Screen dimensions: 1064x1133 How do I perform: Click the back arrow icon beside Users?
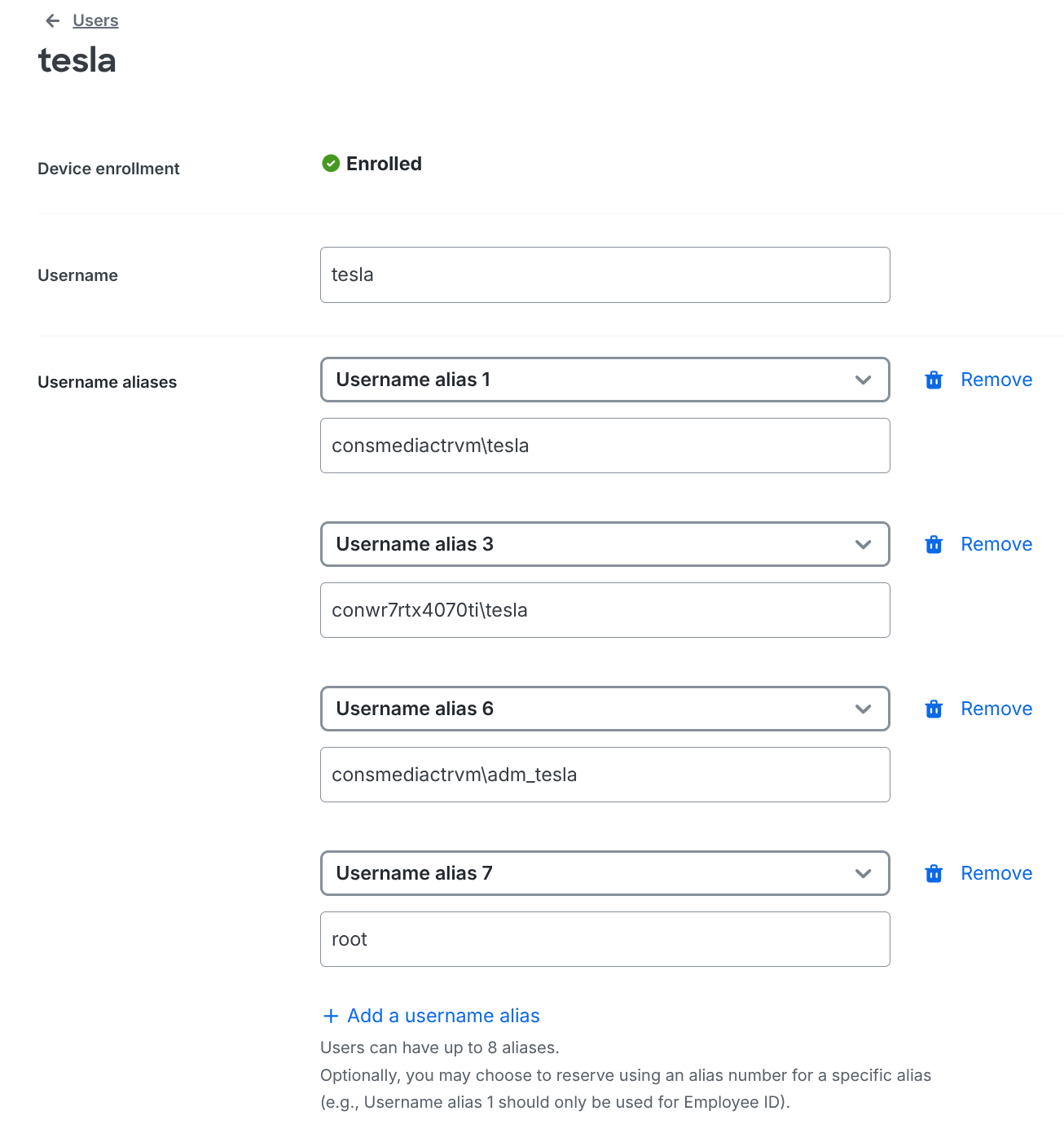53,21
